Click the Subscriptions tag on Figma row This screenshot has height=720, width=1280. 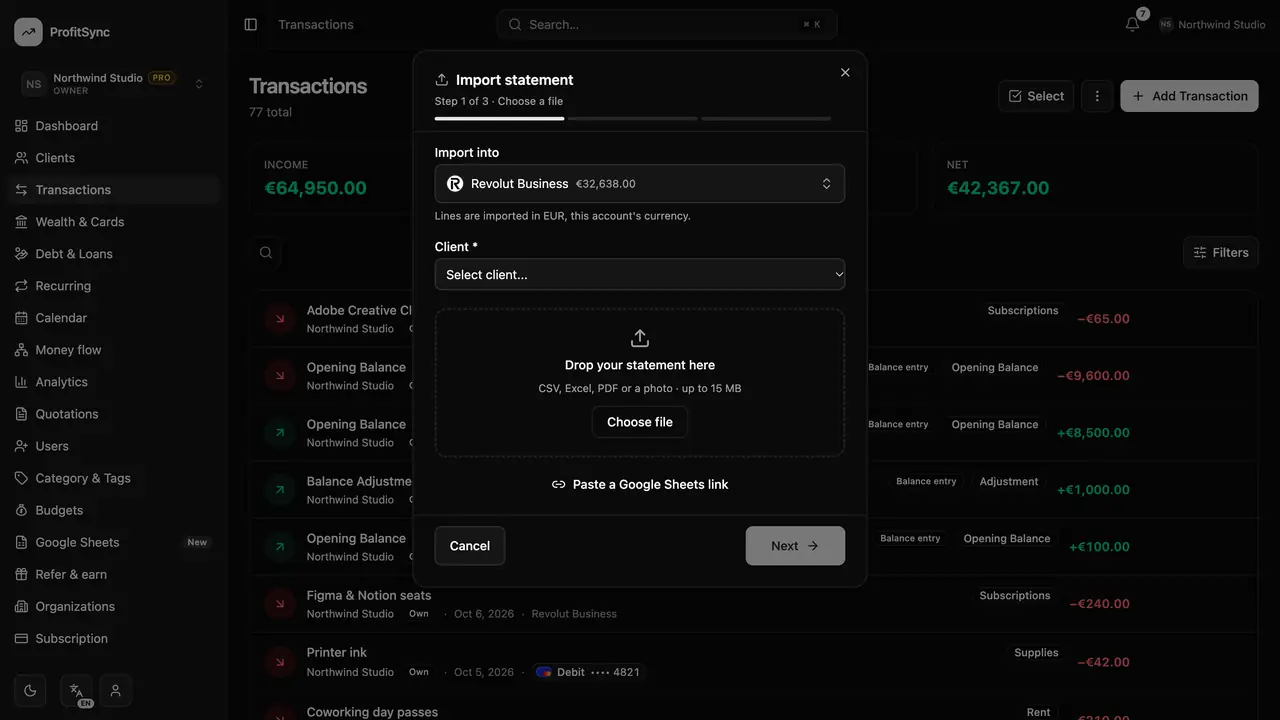pos(1015,595)
